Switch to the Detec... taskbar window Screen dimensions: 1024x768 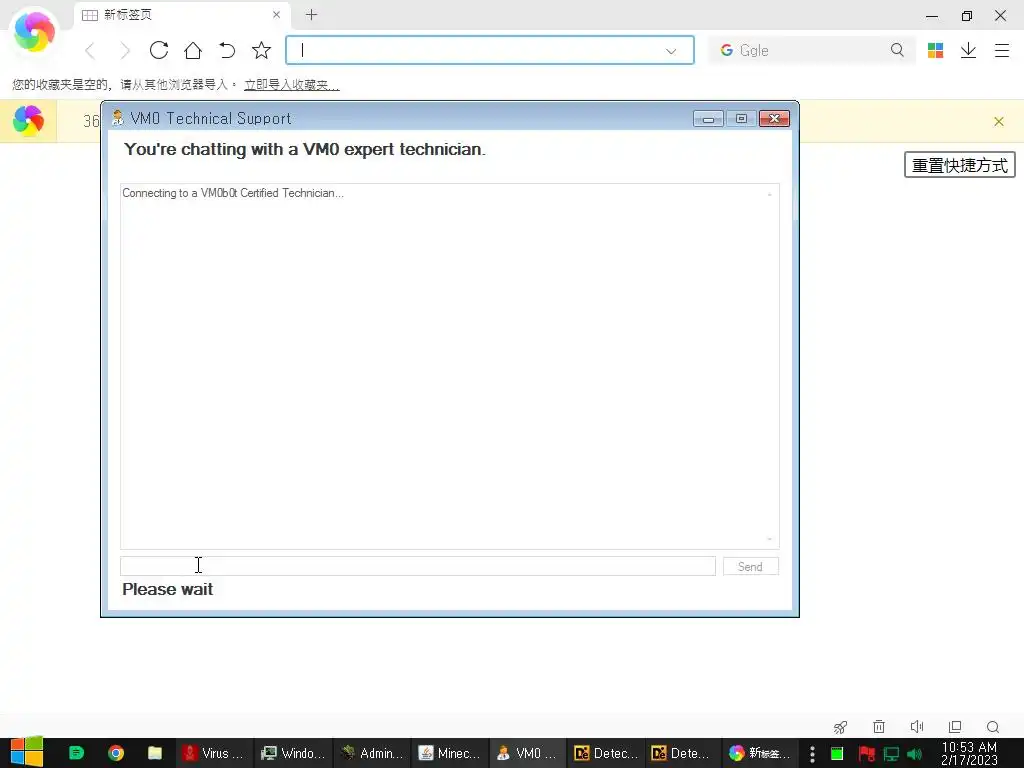605,753
